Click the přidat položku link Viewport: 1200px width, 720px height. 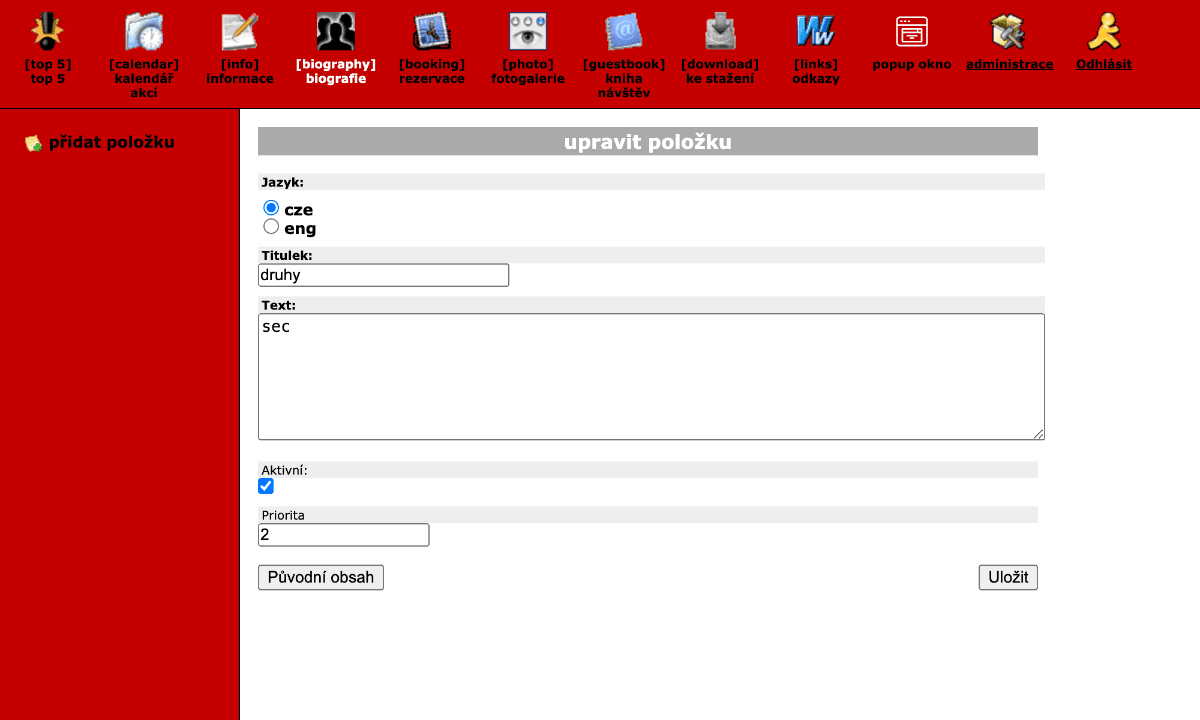[112, 143]
